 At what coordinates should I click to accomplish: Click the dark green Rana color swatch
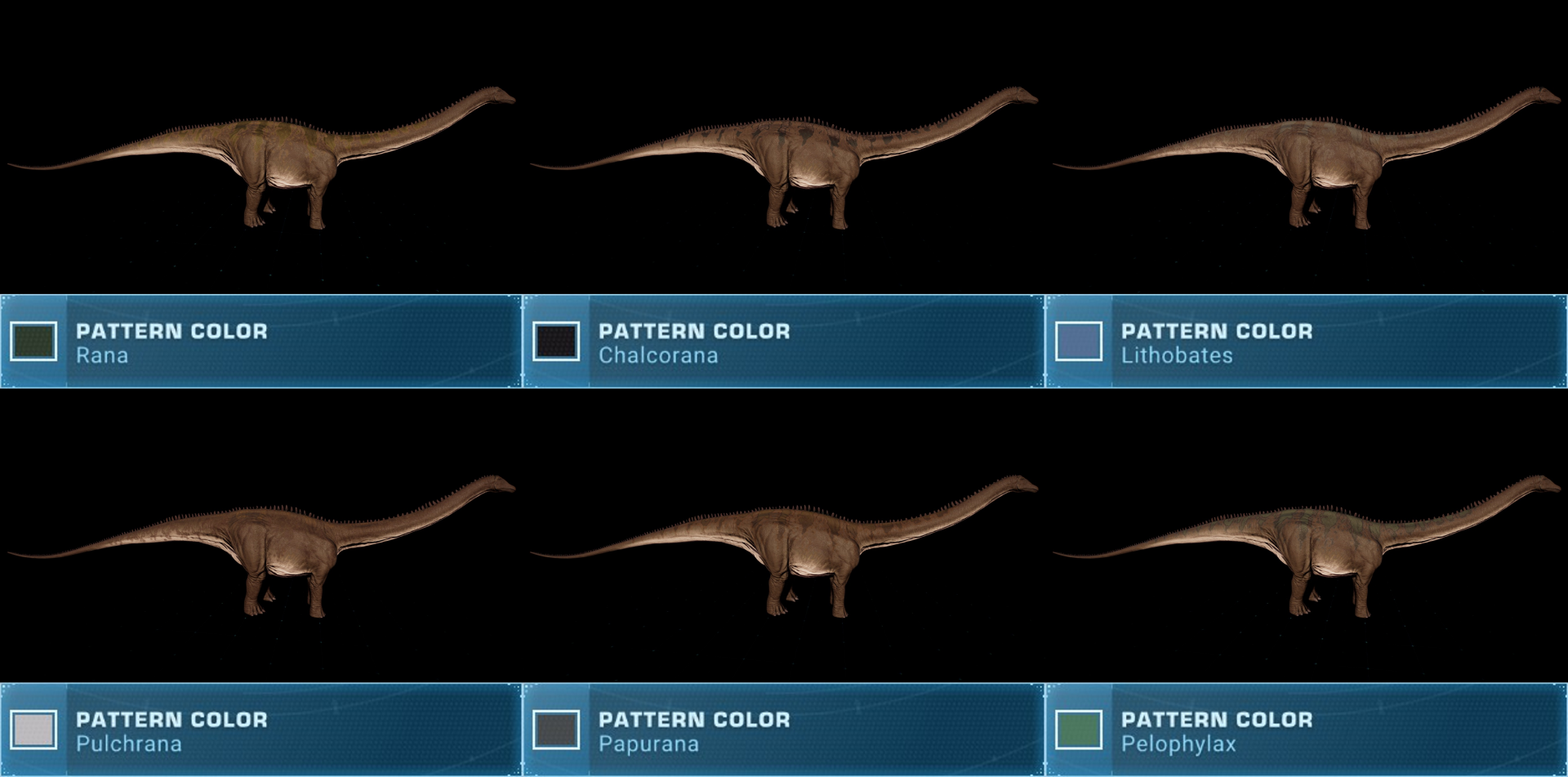tap(33, 342)
